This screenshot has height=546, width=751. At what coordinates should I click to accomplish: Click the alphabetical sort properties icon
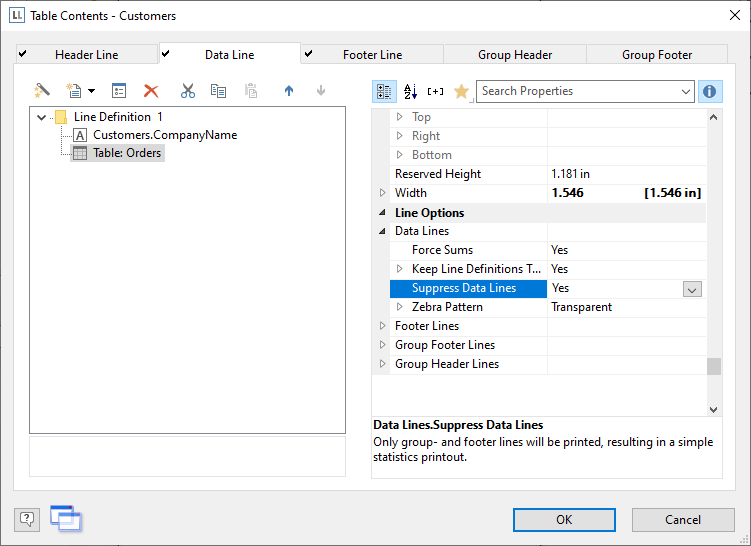click(x=410, y=92)
